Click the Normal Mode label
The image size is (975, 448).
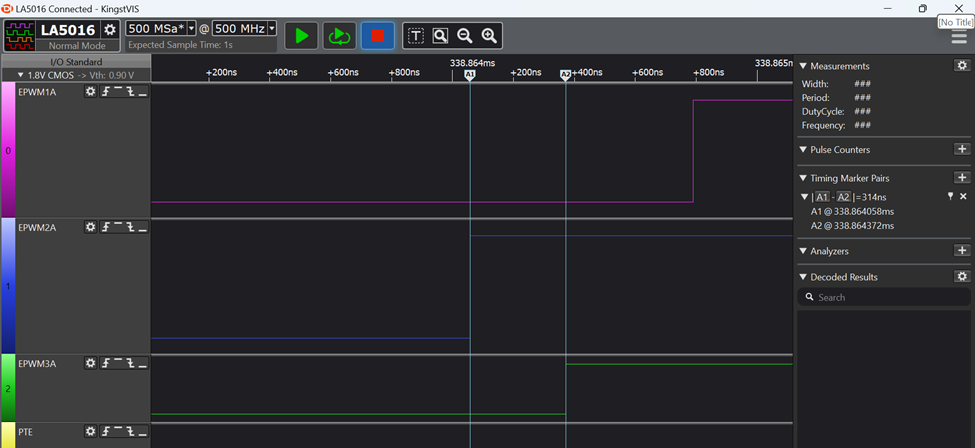[77, 45]
